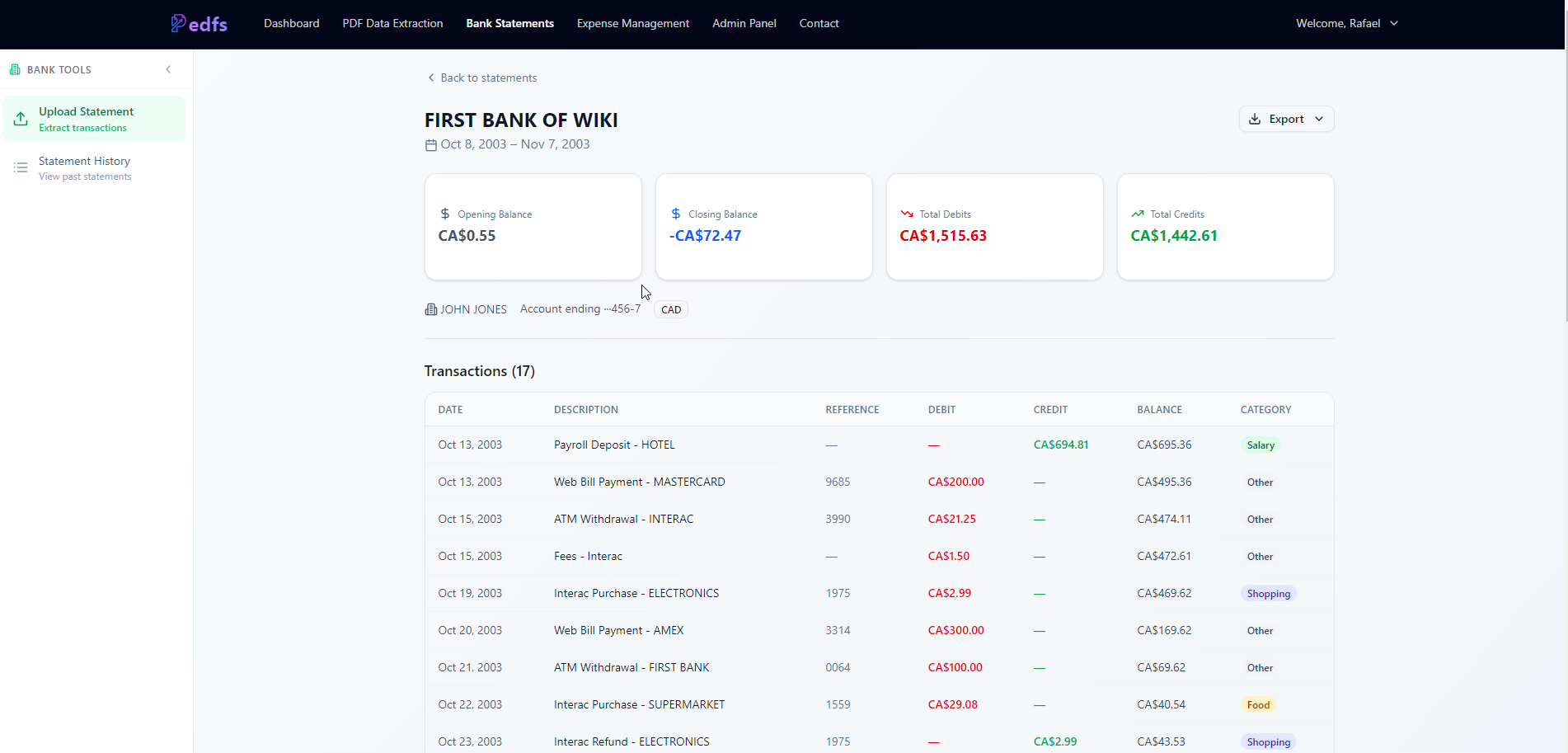Open the Admin Panel
Image resolution: width=1568 pixels, height=753 pixels.
(x=744, y=23)
